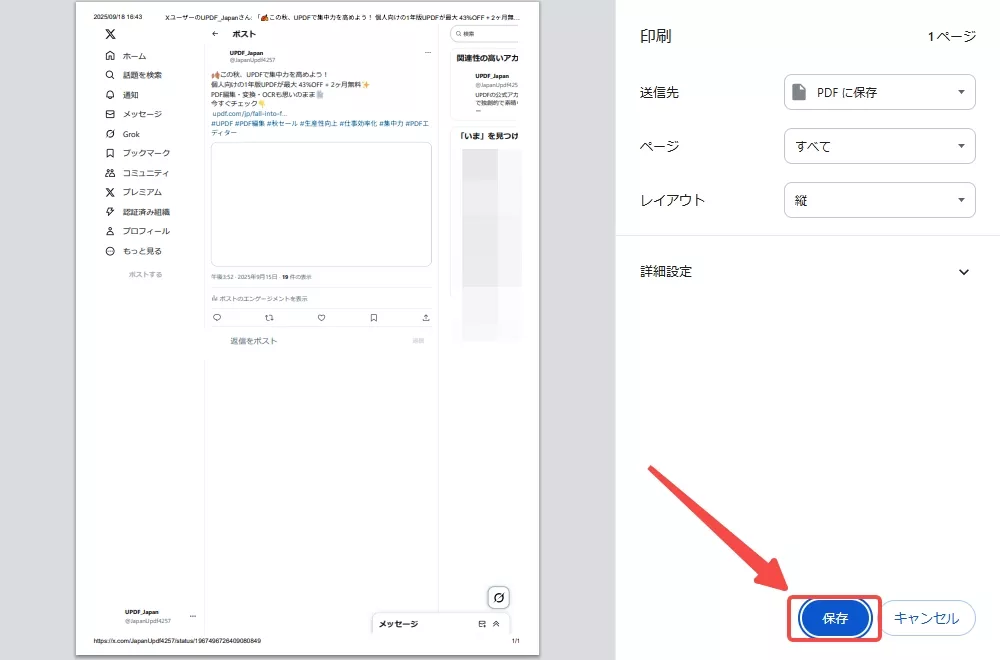The image size is (1000, 660).
Task: Click the reply bubble icon under the post
Action: [217, 318]
